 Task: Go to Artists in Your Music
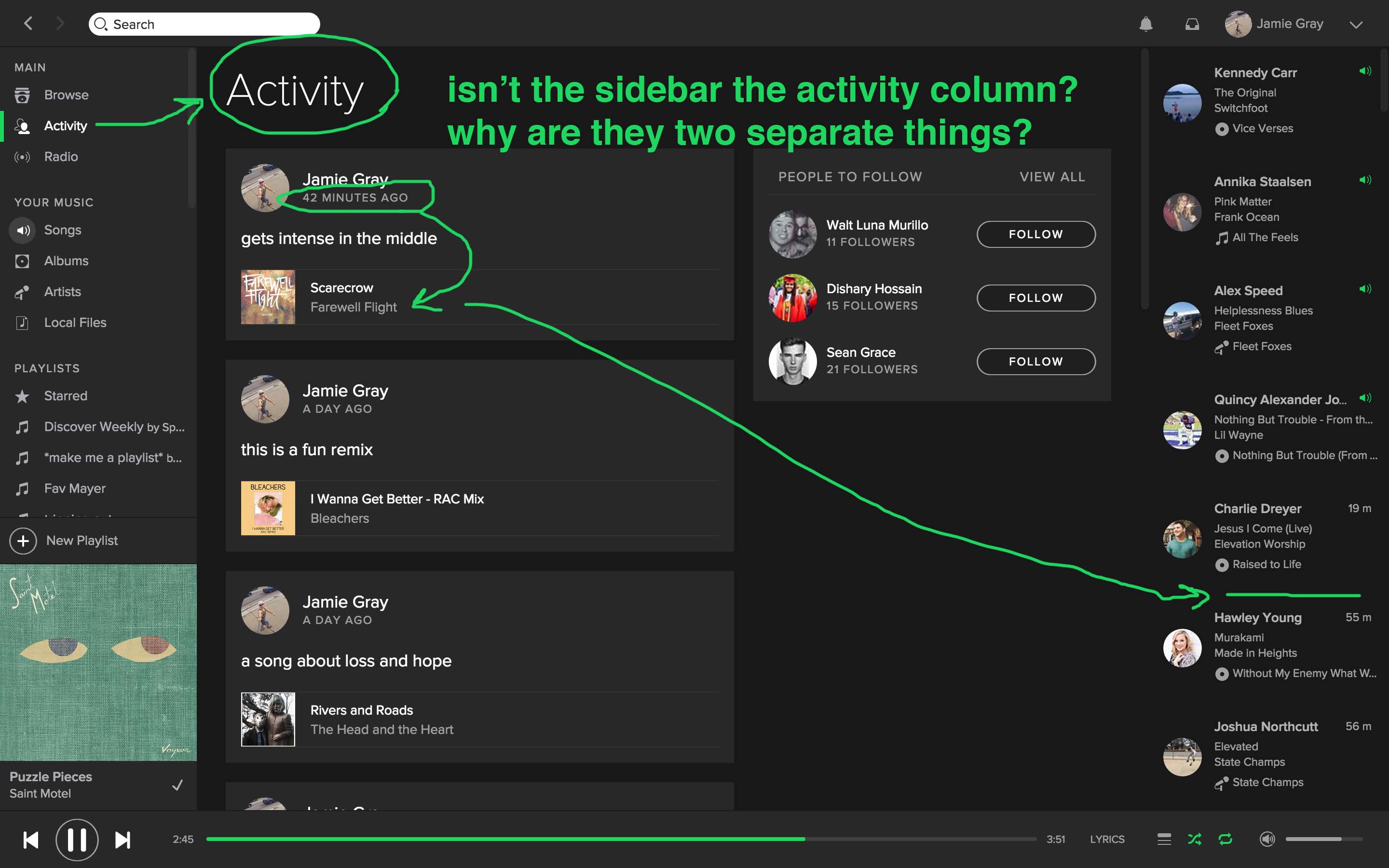(x=63, y=292)
